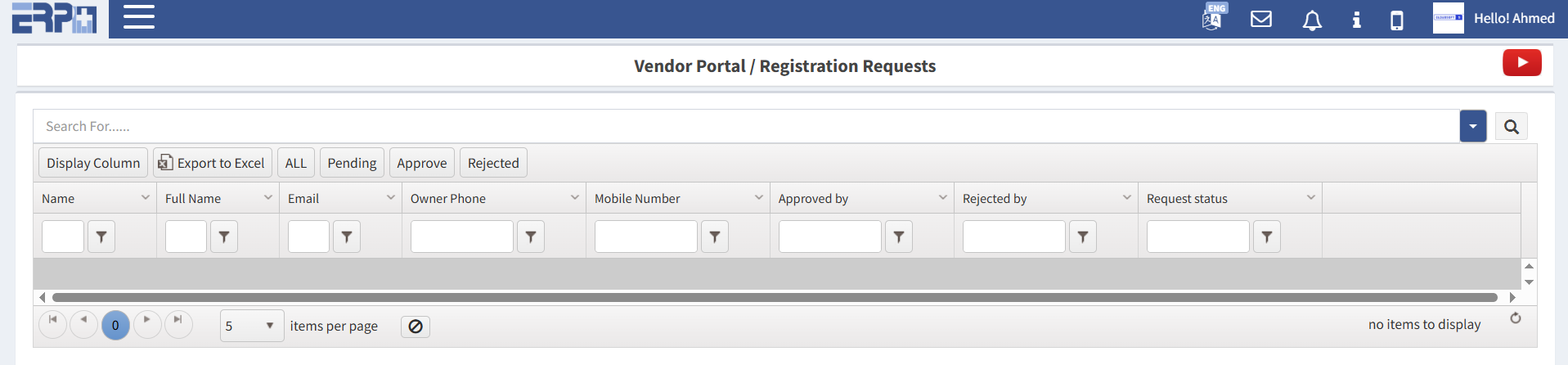Open the Display Column button
The width and height of the screenshot is (1568, 365).
(93, 163)
